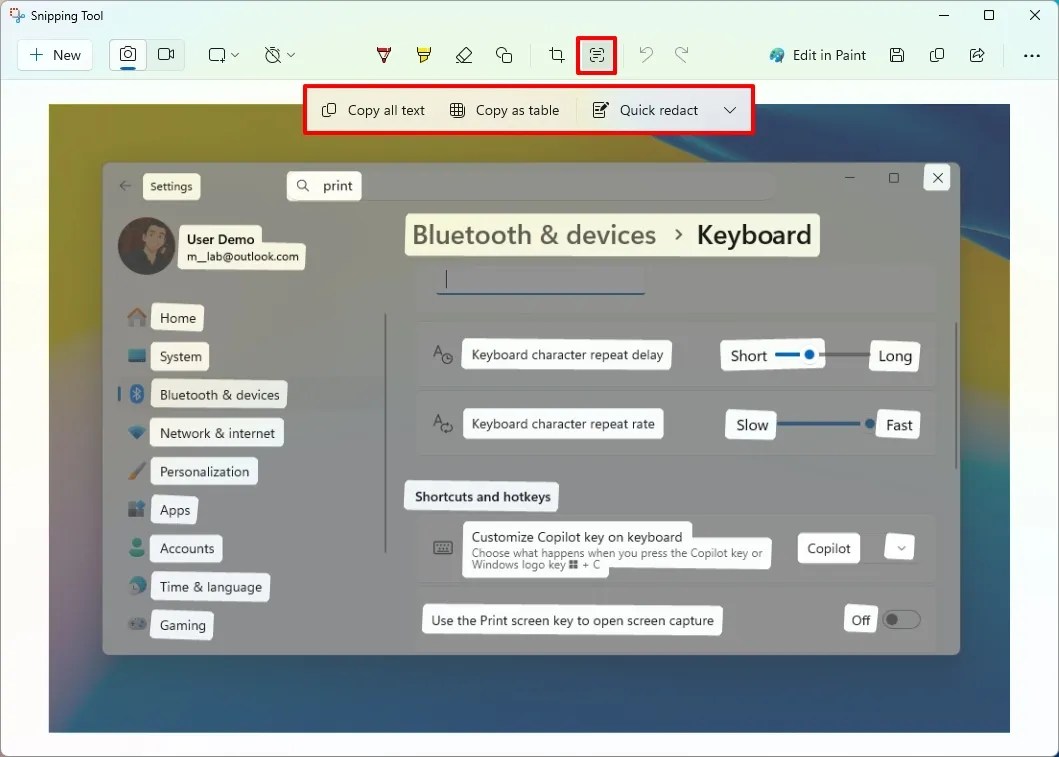Image resolution: width=1059 pixels, height=757 pixels.
Task: Click Copy all text
Action: (x=373, y=110)
